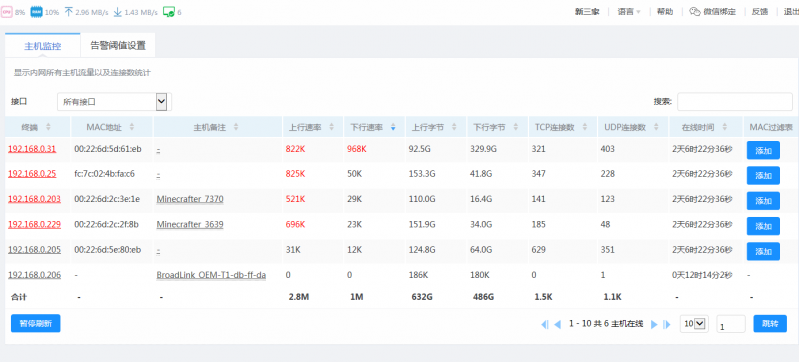Sort by UDP连接数 column sort icon

click(656, 127)
